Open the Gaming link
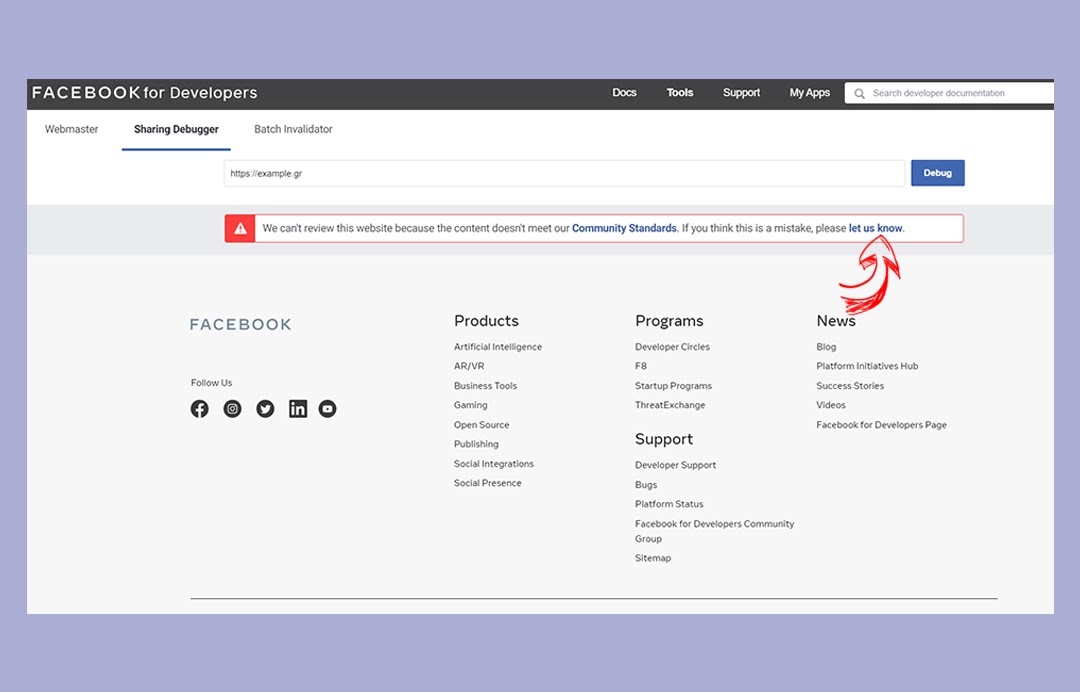The image size is (1080, 692). point(470,406)
